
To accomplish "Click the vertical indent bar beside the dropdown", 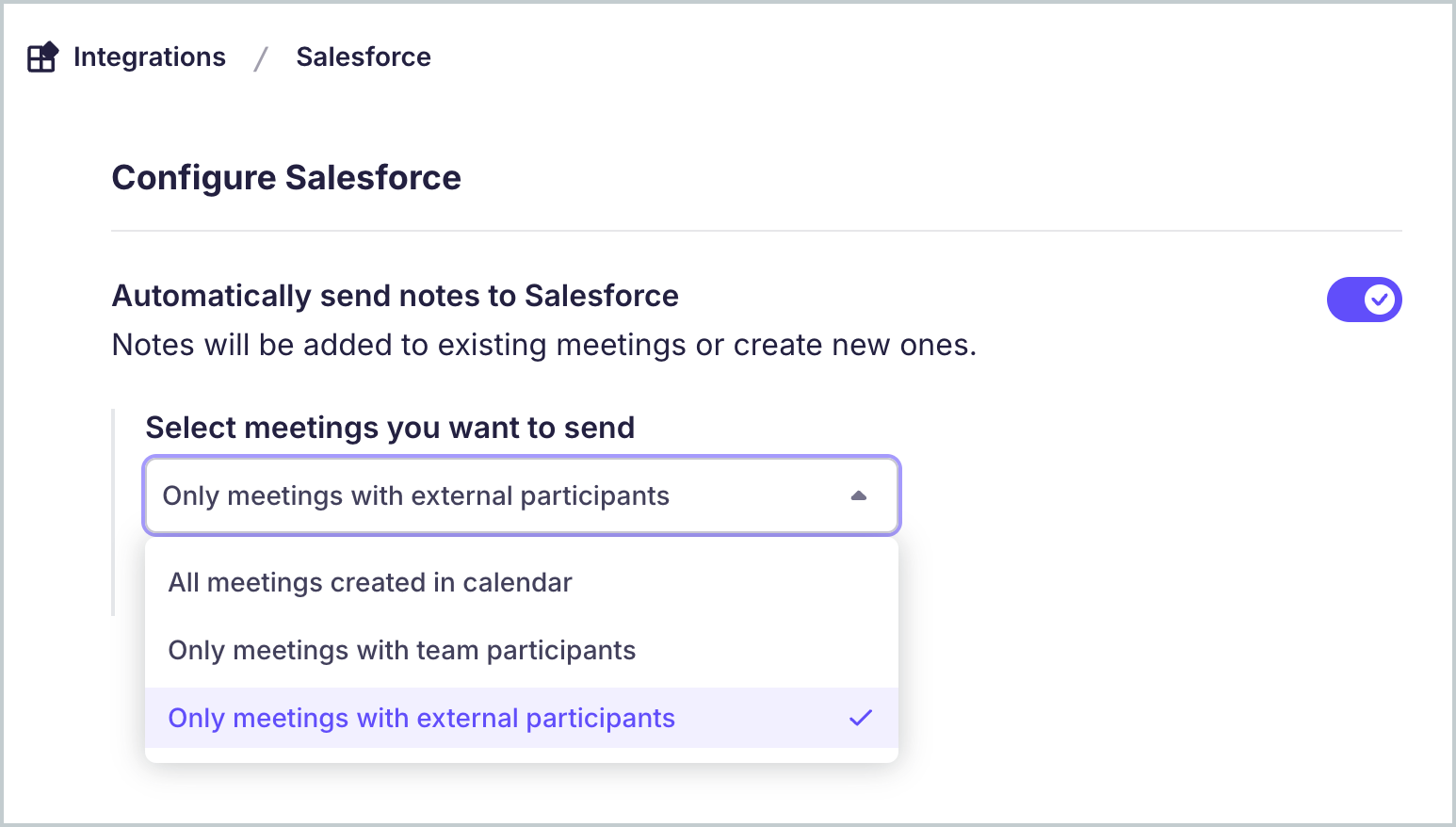I will (113, 512).
